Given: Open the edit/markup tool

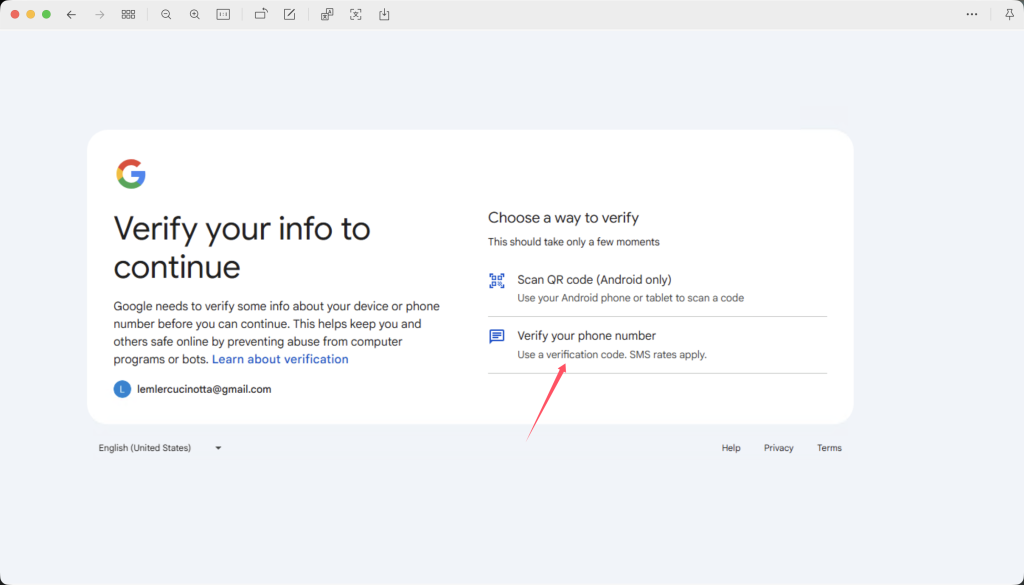Looking at the screenshot, I should click(289, 15).
